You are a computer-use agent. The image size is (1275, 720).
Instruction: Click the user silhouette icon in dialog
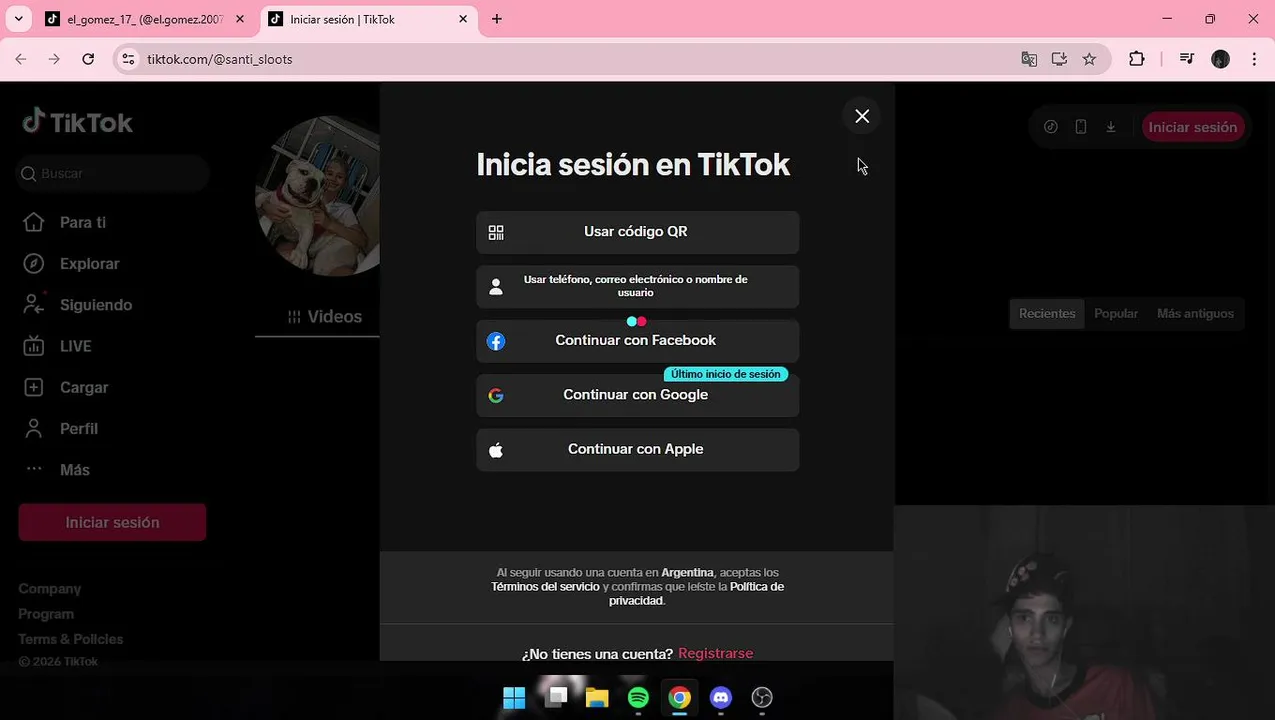(x=496, y=287)
